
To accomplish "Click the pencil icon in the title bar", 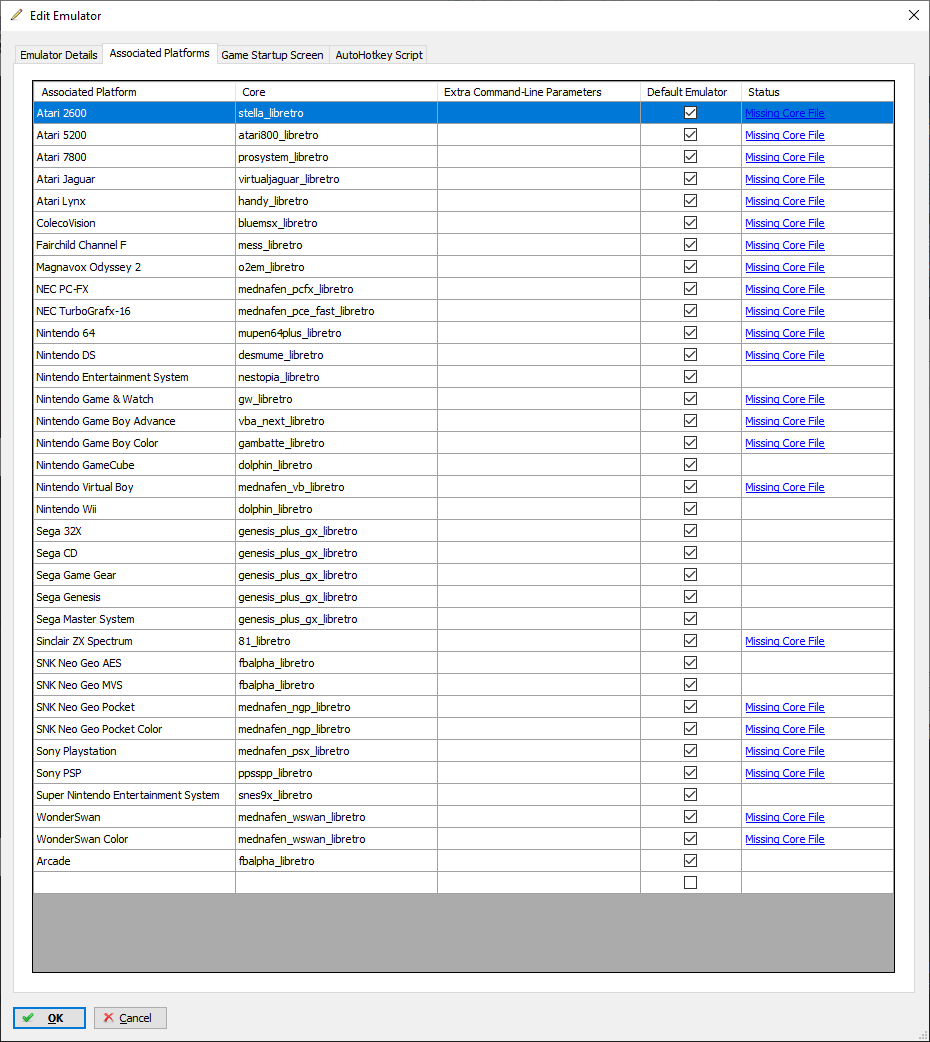I will (x=16, y=15).
